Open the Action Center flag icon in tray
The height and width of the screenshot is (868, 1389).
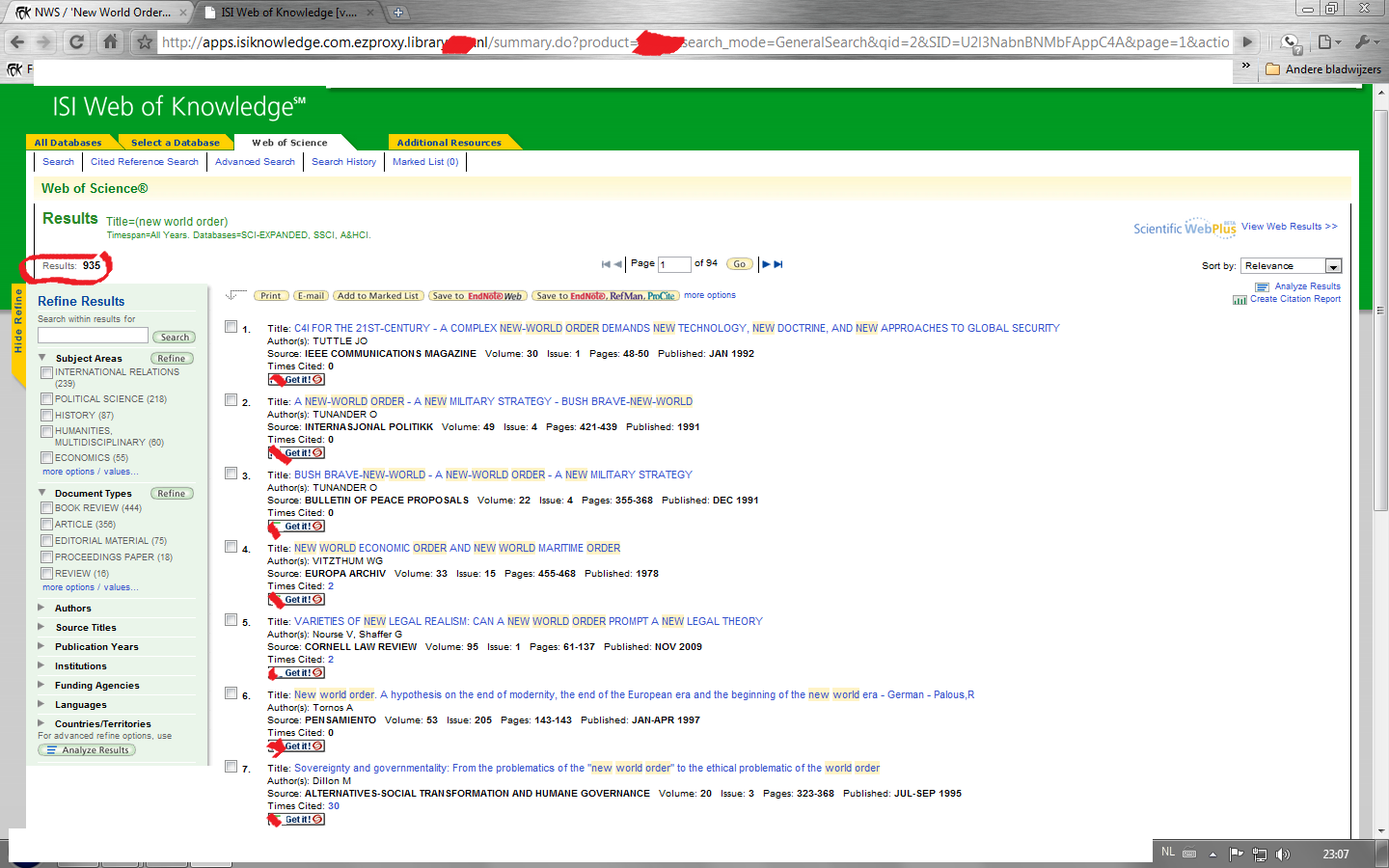(x=1237, y=854)
